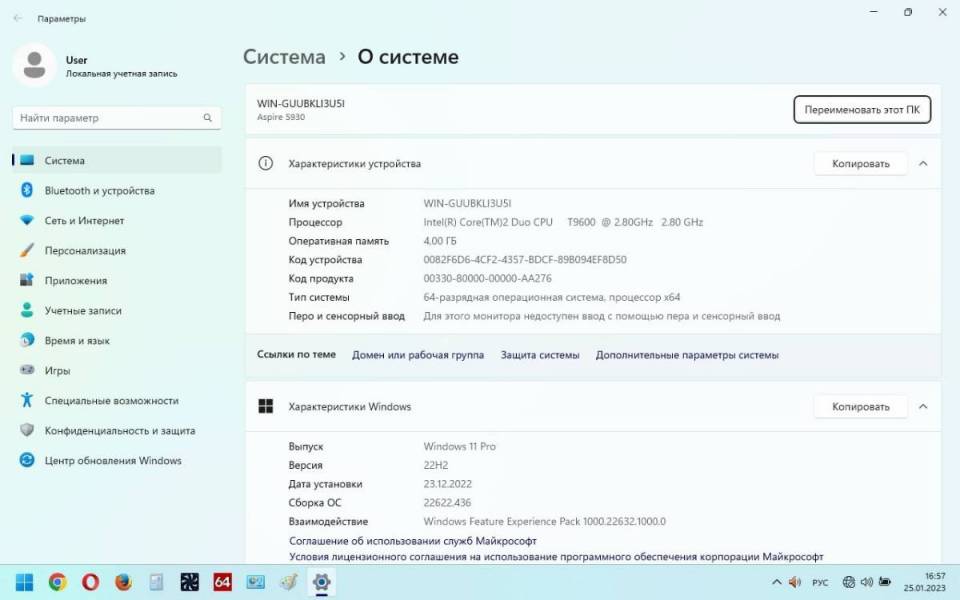Image resolution: width=960 pixels, height=600 pixels.
Task: Collapse the Характеристики устройства section
Action: pos(923,163)
